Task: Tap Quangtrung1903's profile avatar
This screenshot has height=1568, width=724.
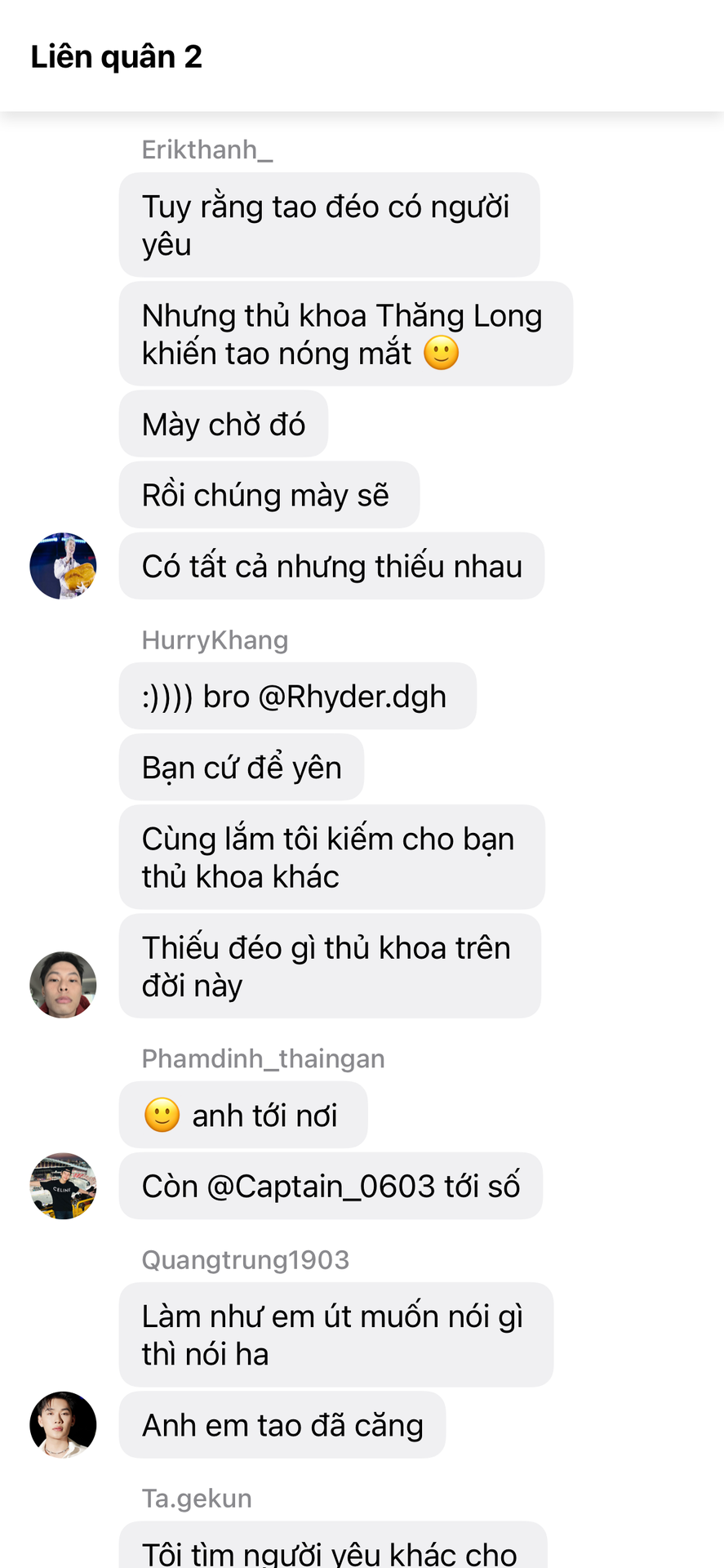Action: tap(63, 1425)
